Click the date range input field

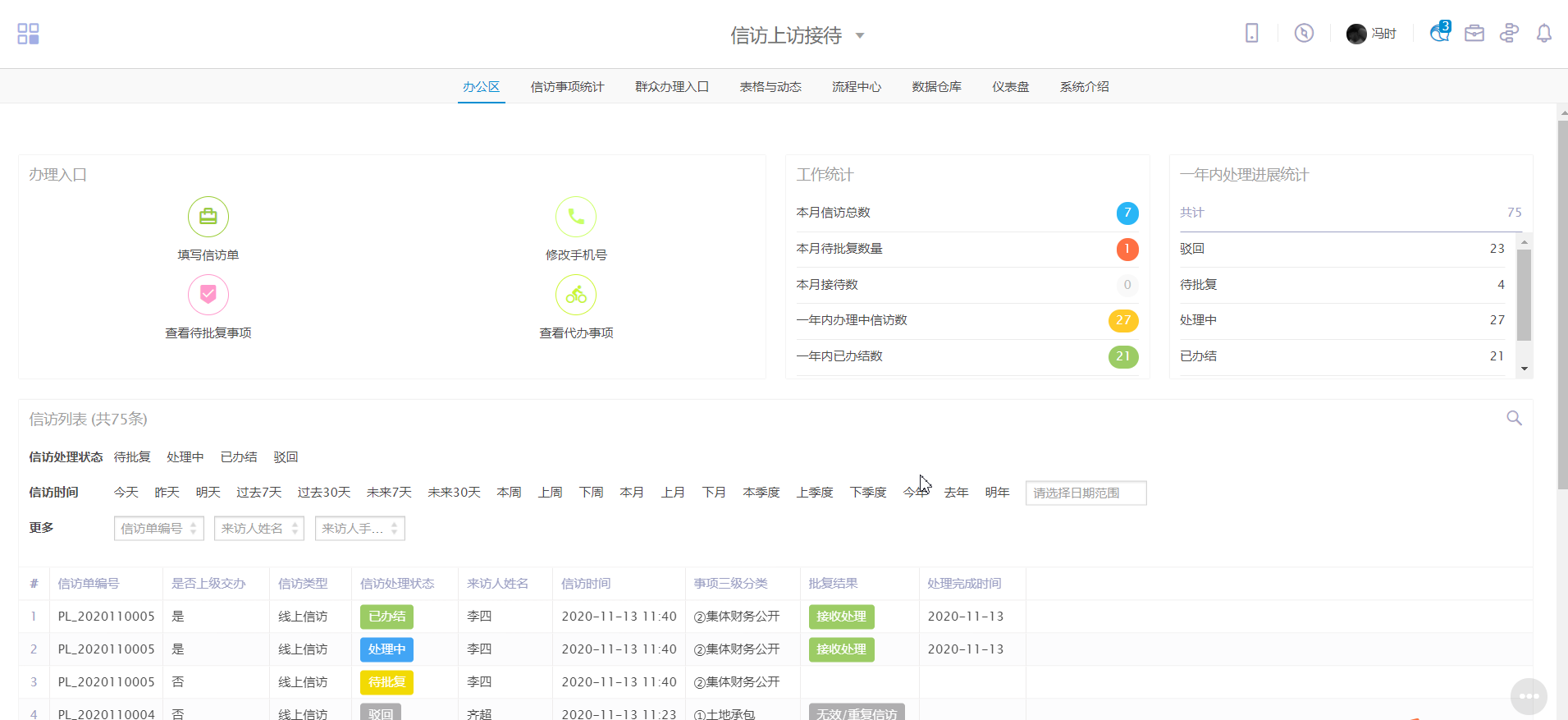tap(1086, 493)
